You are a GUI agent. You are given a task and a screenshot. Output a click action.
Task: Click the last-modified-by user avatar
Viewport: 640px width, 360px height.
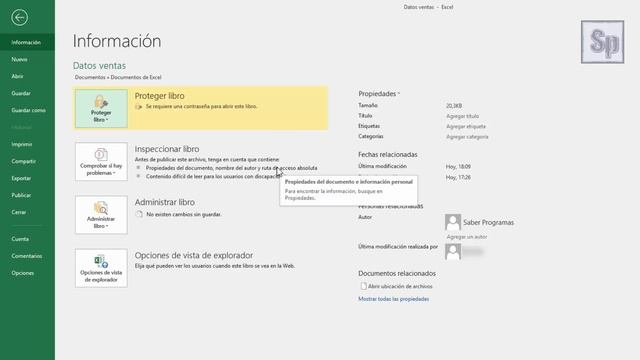(453, 252)
